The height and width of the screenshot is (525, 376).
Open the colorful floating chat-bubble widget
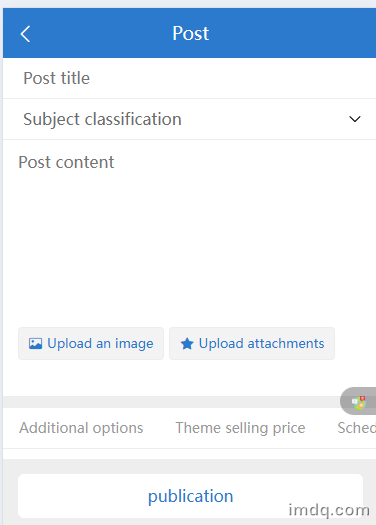359,402
